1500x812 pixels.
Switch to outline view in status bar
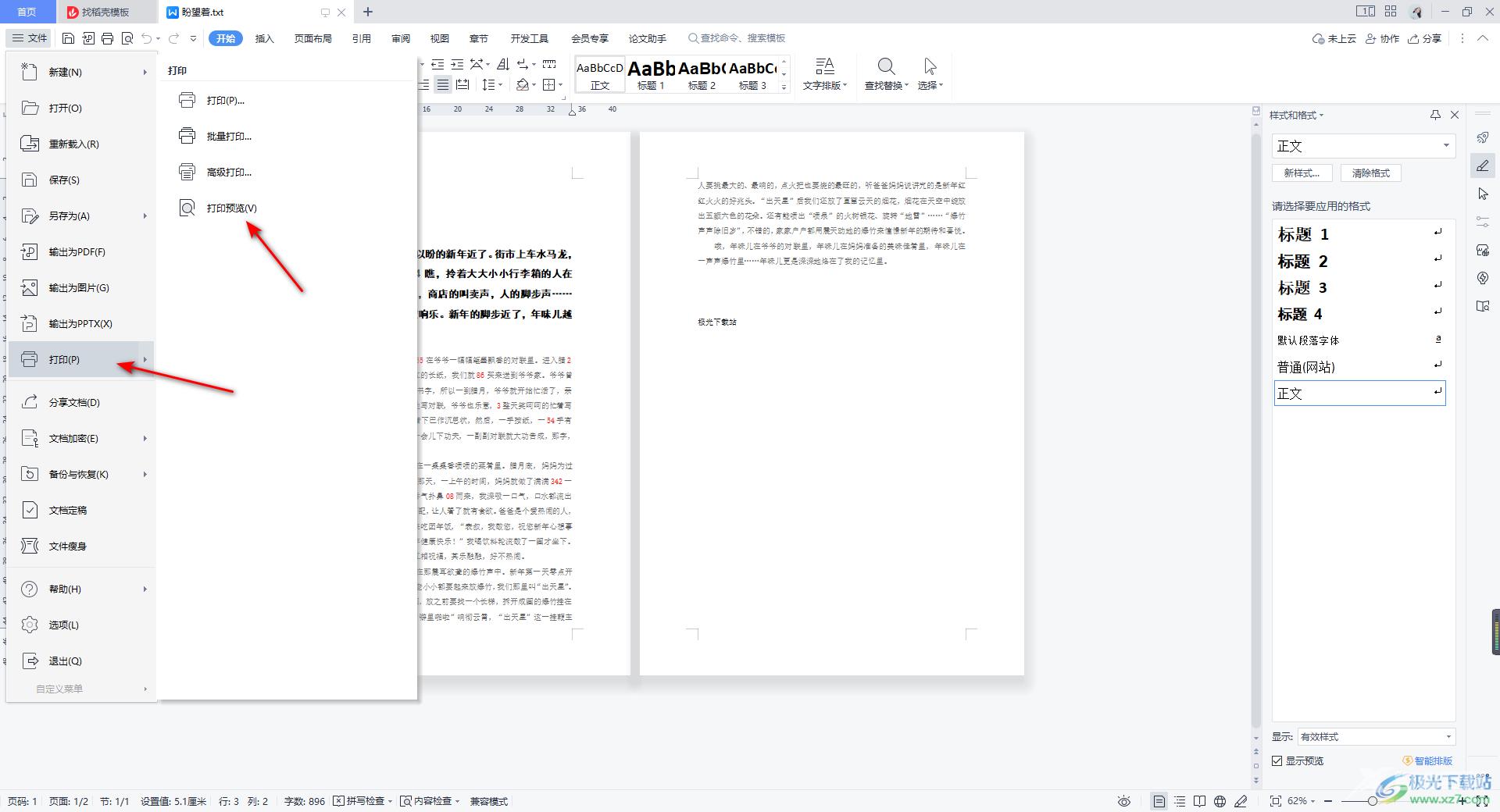(x=1180, y=801)
